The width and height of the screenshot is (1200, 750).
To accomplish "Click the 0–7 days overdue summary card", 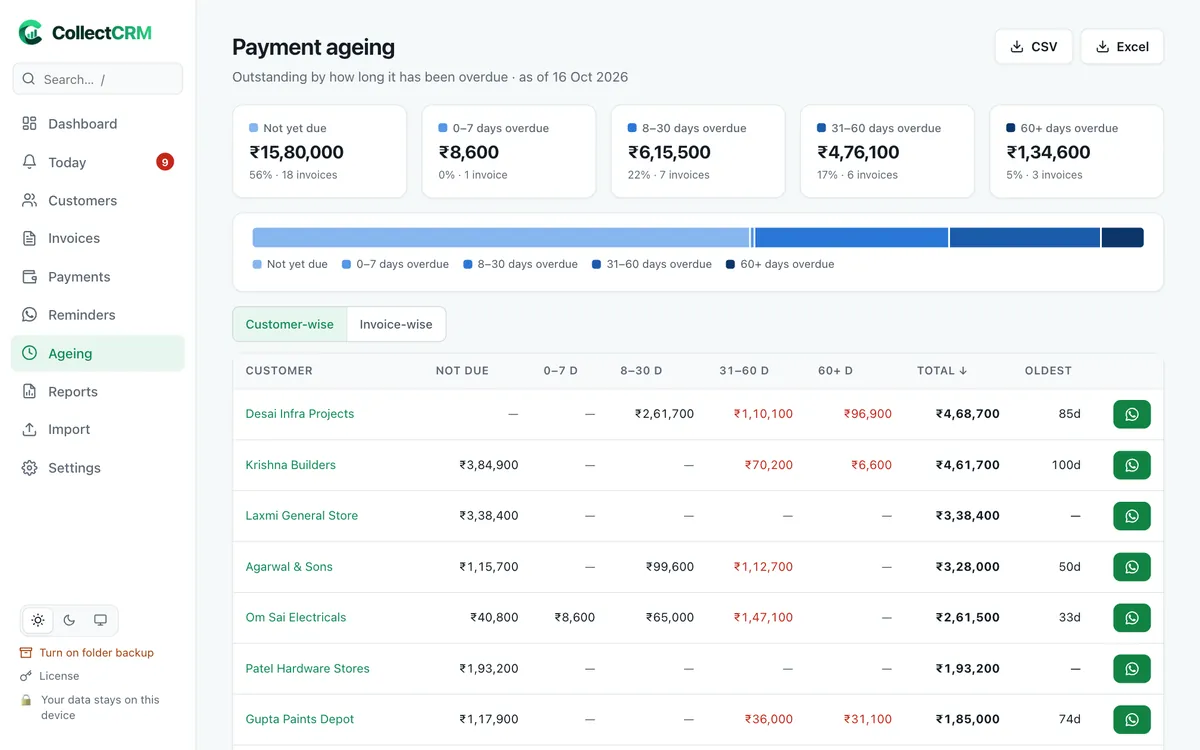I will click(x=509, y=152).
